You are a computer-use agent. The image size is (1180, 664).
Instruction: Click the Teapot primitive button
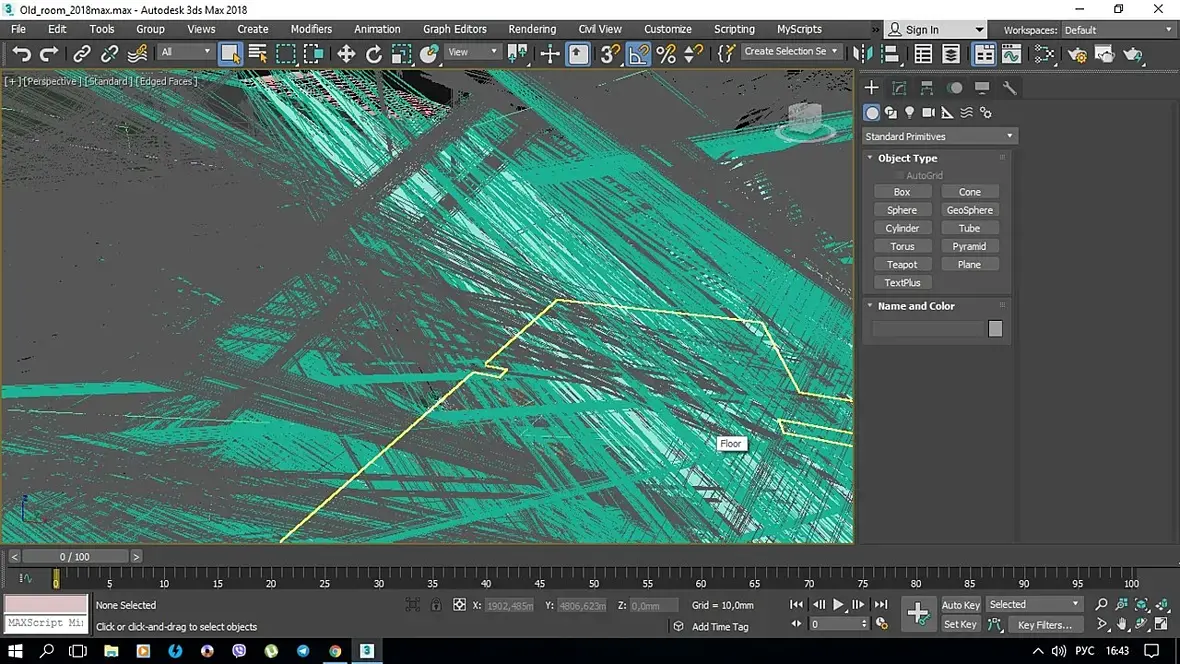pos(902,265)
